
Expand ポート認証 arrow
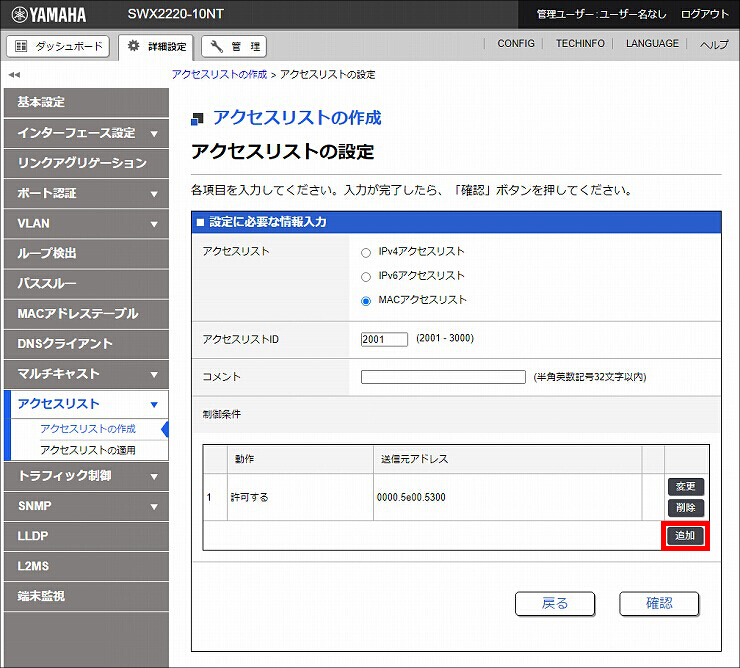(154, 194)
